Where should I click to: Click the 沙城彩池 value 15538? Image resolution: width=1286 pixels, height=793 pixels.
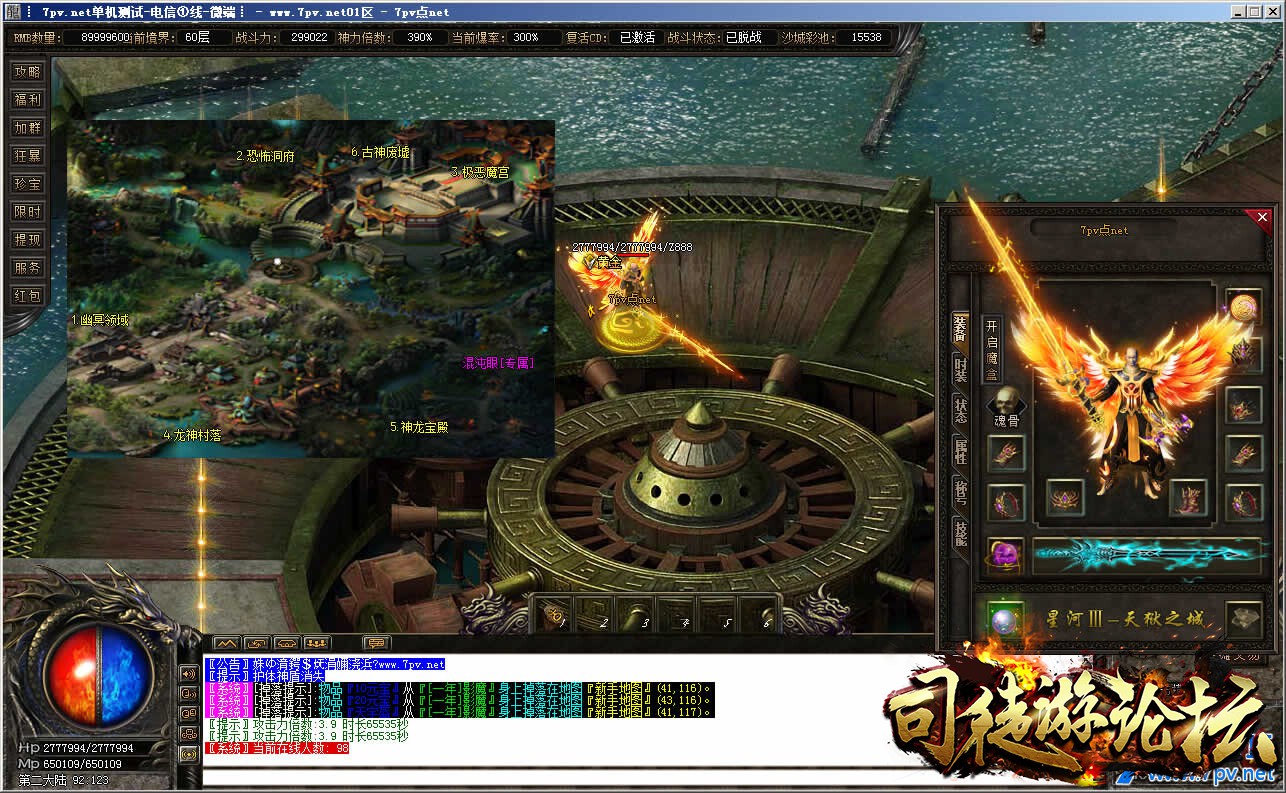pos(866,37)
